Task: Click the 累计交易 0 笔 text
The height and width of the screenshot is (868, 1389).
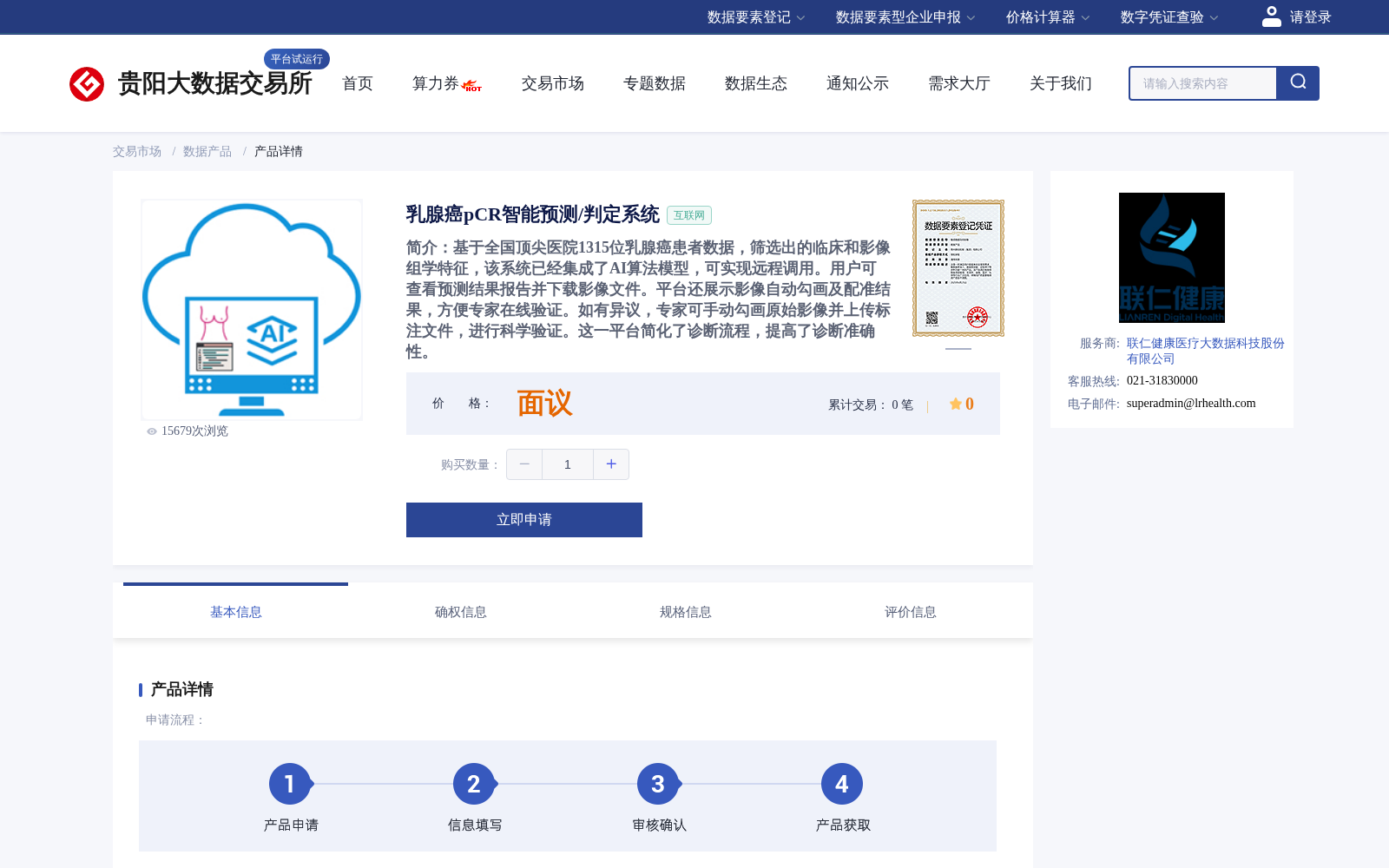Action: tap(871, 404)
